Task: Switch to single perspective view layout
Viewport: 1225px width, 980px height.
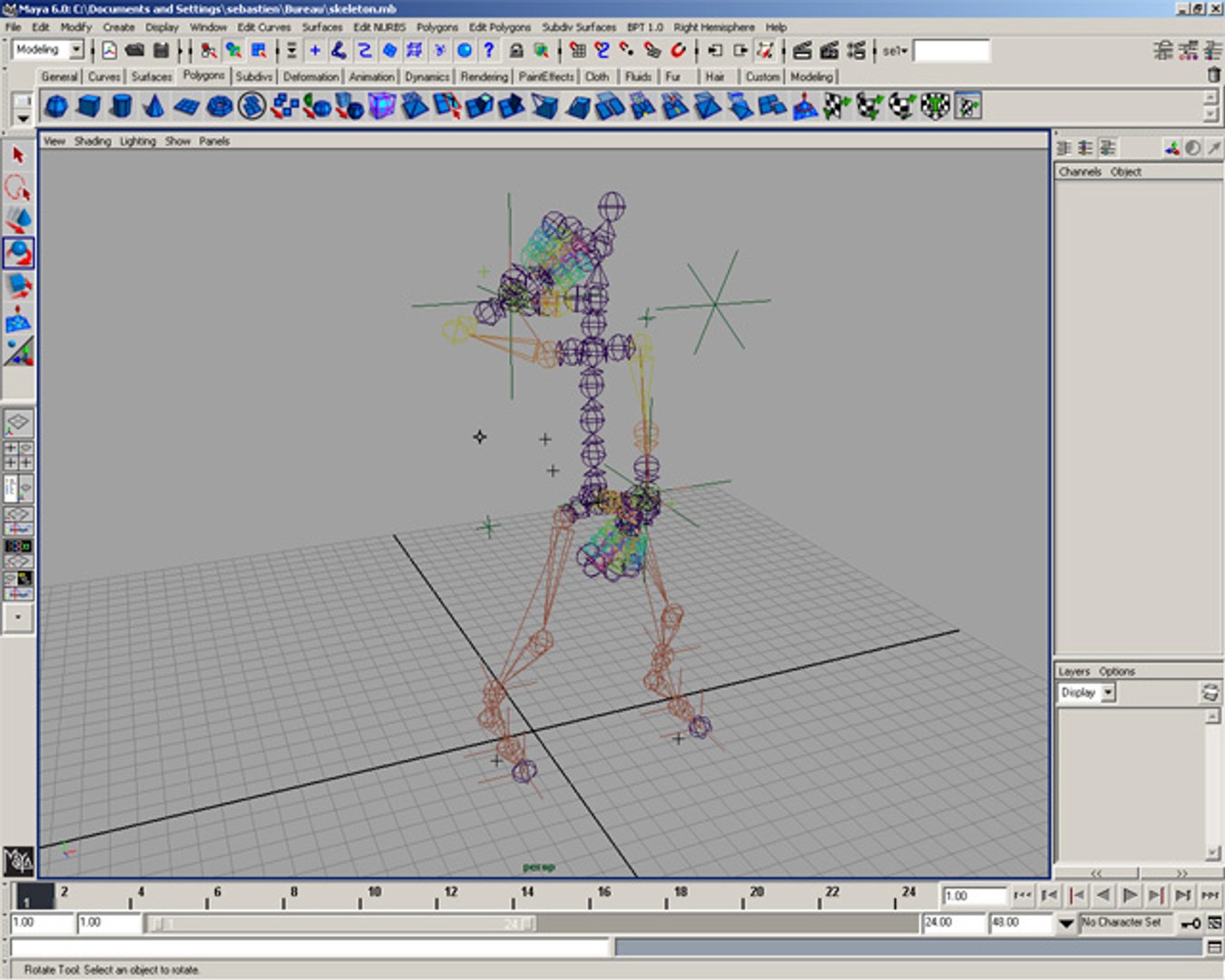Action: [18, 424]
